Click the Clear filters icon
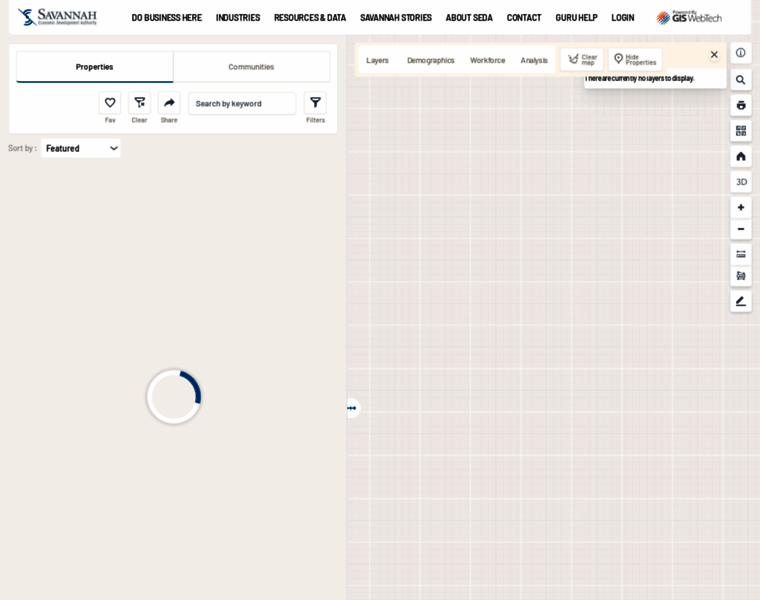 (x=140, y=103)
